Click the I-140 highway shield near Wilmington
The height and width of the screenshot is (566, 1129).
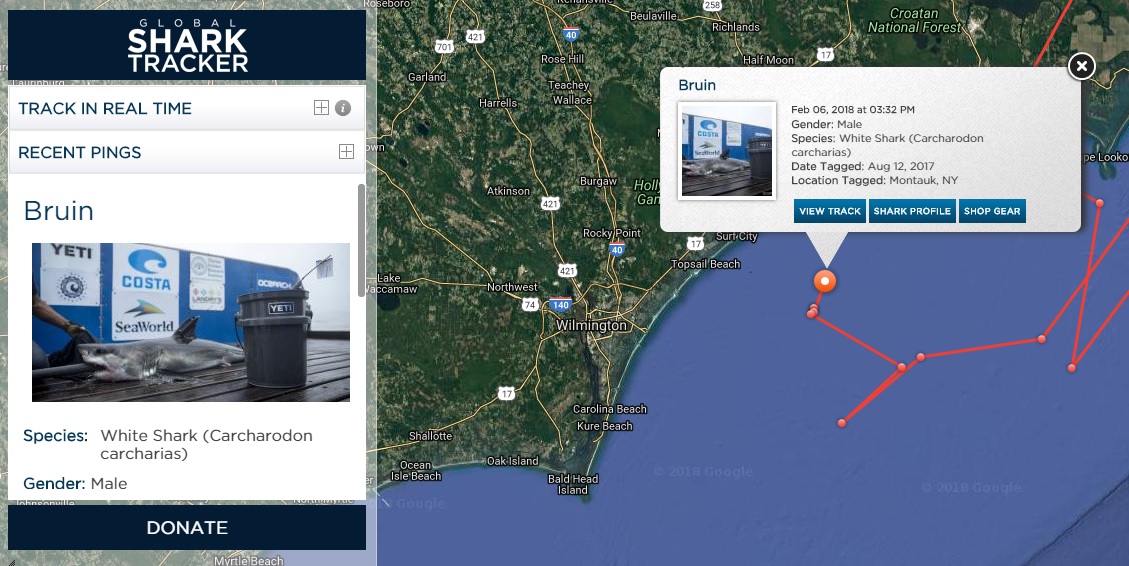coord(561,305)
